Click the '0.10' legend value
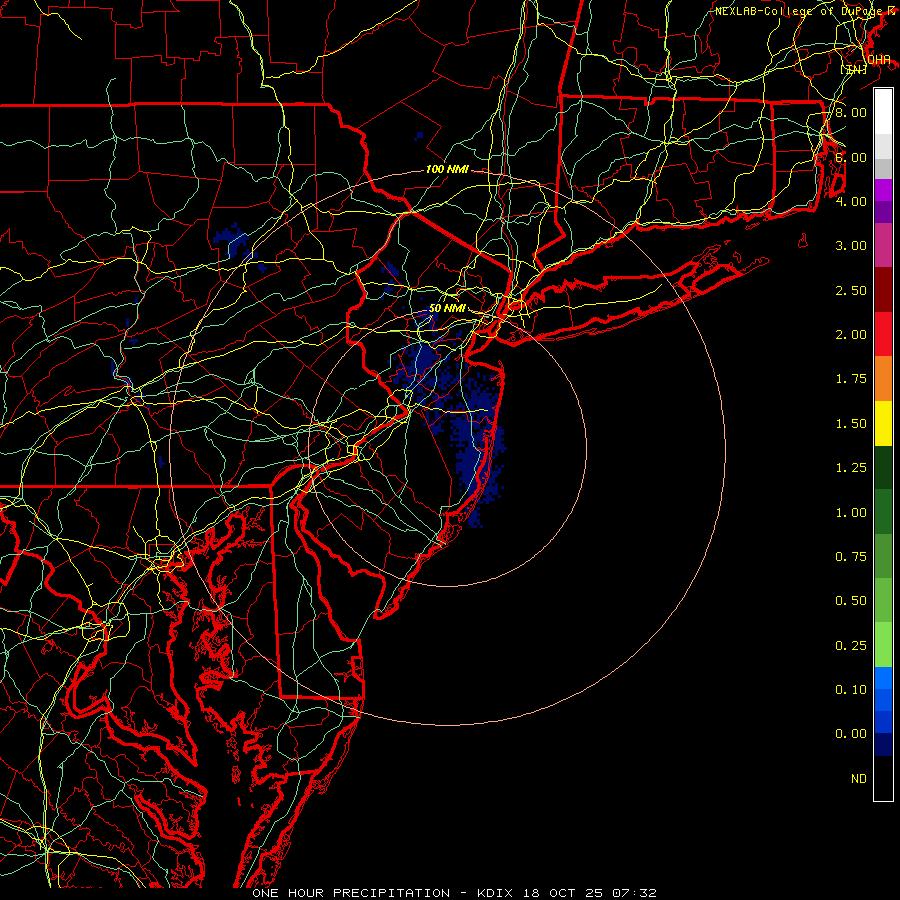 [851, 690]
